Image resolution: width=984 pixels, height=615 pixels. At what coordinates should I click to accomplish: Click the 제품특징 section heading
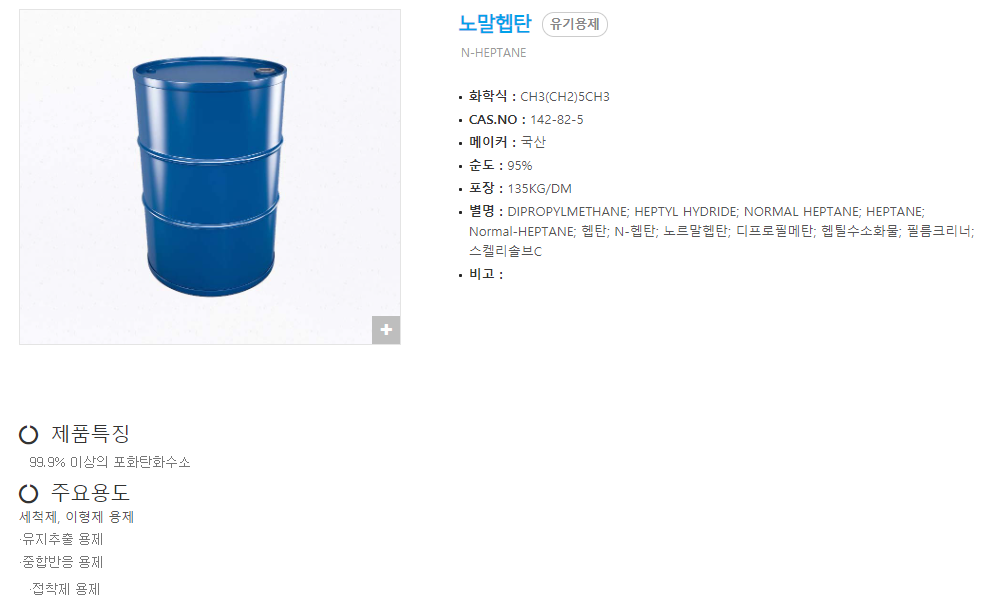[x=90, y=434]
